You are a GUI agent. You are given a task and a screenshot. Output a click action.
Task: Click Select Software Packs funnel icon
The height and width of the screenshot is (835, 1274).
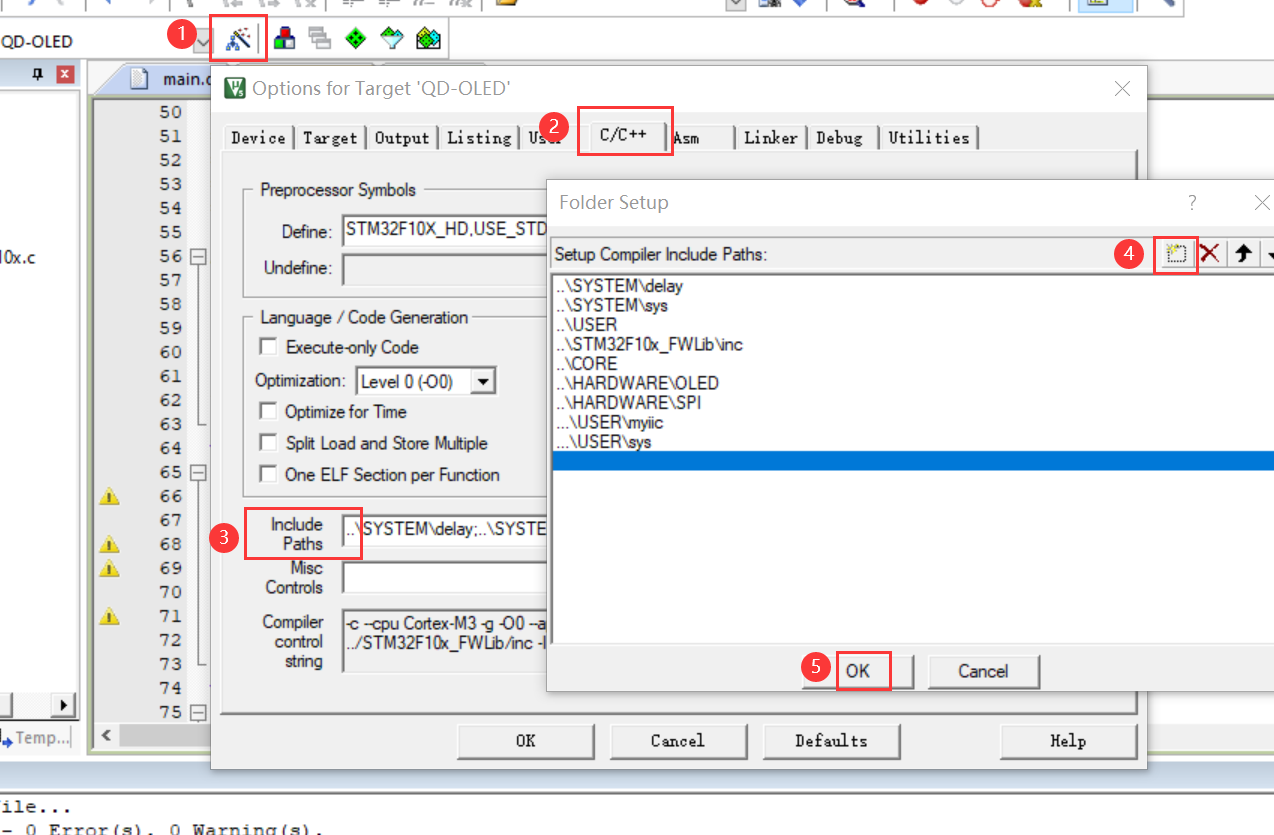392,39
